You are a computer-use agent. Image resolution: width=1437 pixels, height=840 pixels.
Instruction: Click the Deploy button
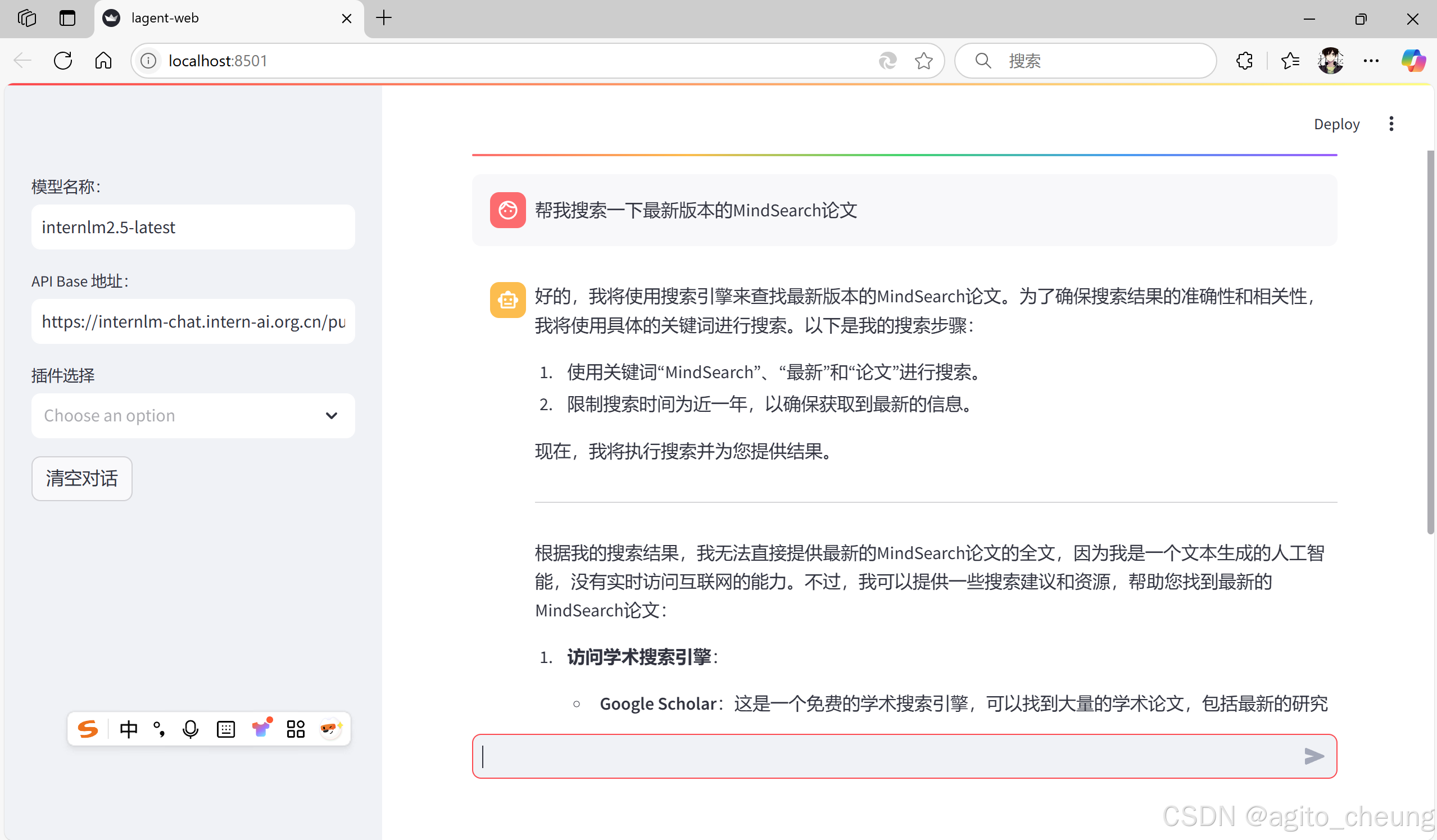pos(1336,124)
